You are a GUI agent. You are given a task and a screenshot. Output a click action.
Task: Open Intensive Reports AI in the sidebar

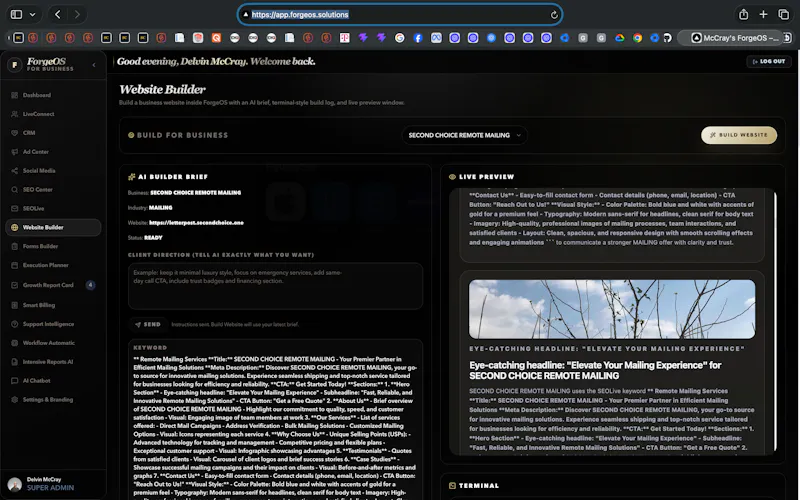point(53,362)
